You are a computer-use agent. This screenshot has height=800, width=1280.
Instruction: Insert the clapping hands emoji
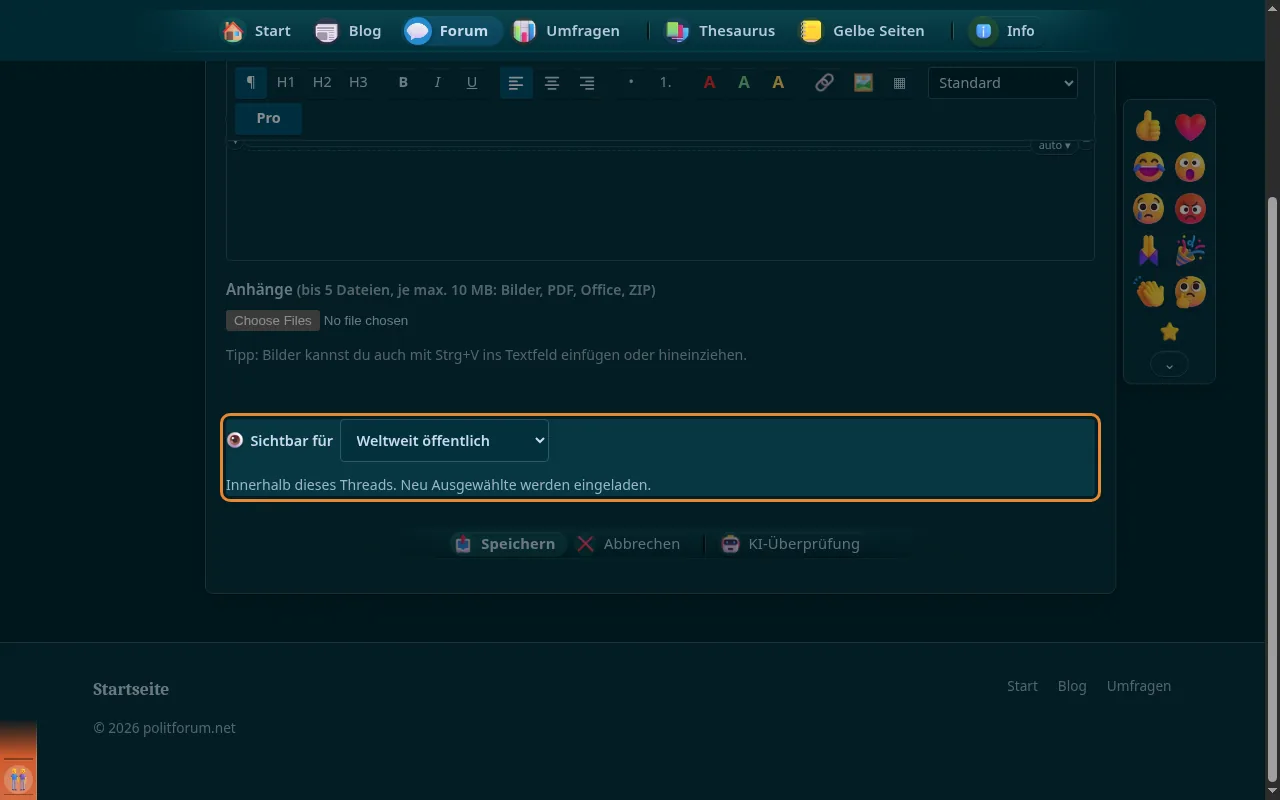pos(1149,291)
